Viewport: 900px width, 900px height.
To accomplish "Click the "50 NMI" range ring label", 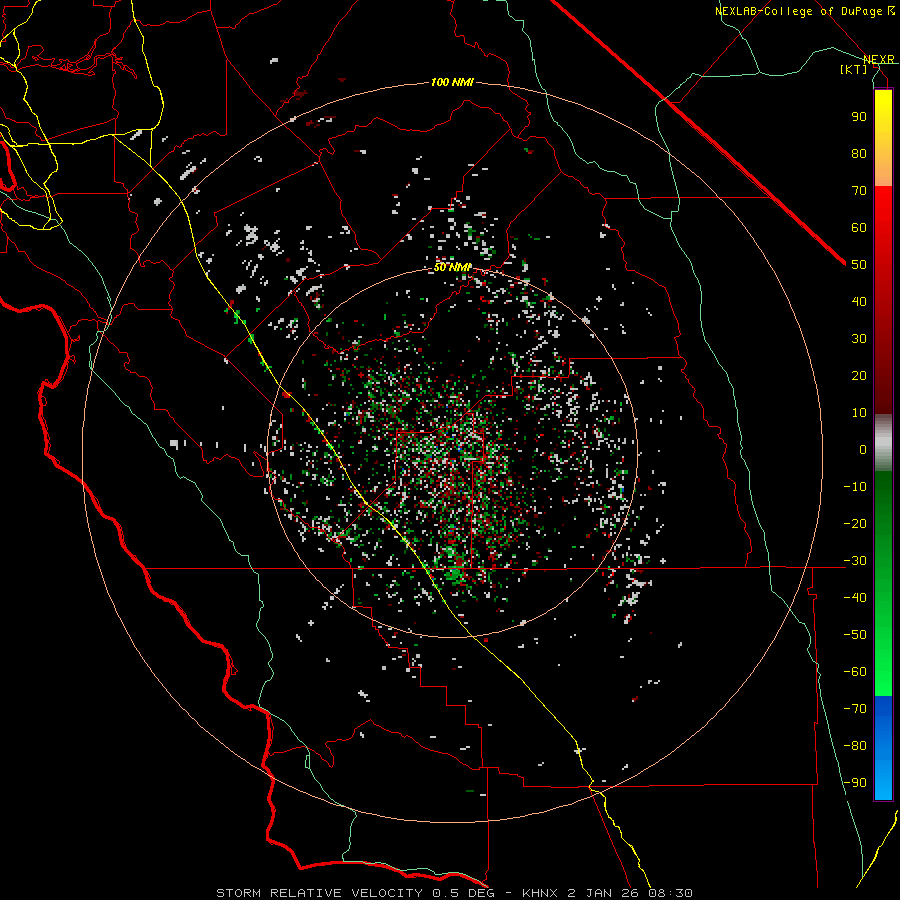I will click(x=452, y=267).
